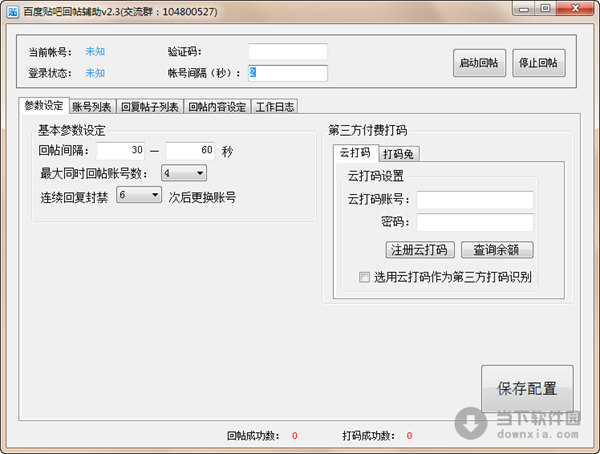The width and height of the screenshot is (600, 454).
Task: Click the 注册云打码 button
Action: click(x=420, y=250)
